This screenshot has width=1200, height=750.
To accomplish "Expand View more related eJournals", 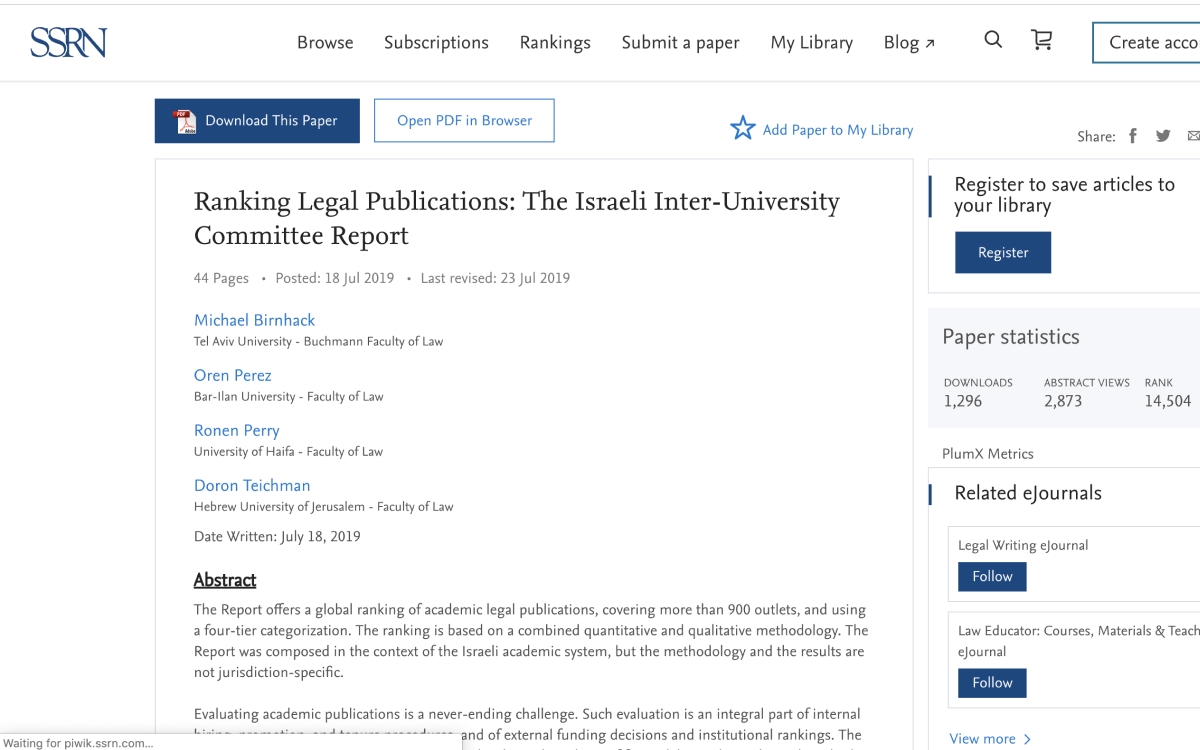I will (x=989, y=739).
